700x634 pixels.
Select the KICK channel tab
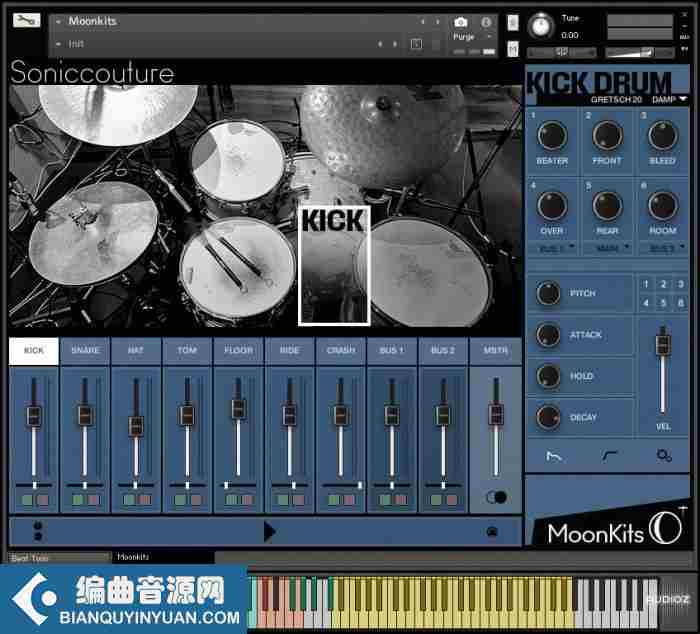(x=33, y=350)
